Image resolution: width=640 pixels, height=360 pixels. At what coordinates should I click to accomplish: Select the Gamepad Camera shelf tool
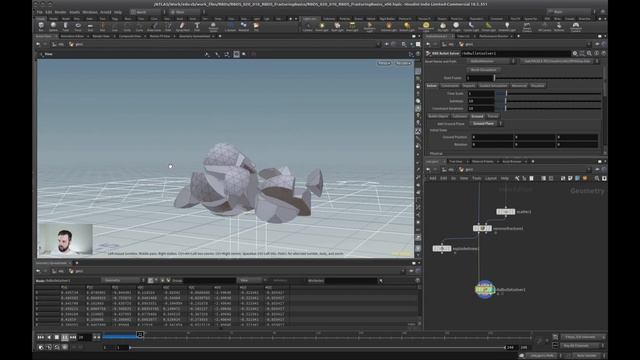[x=576, y=27]
